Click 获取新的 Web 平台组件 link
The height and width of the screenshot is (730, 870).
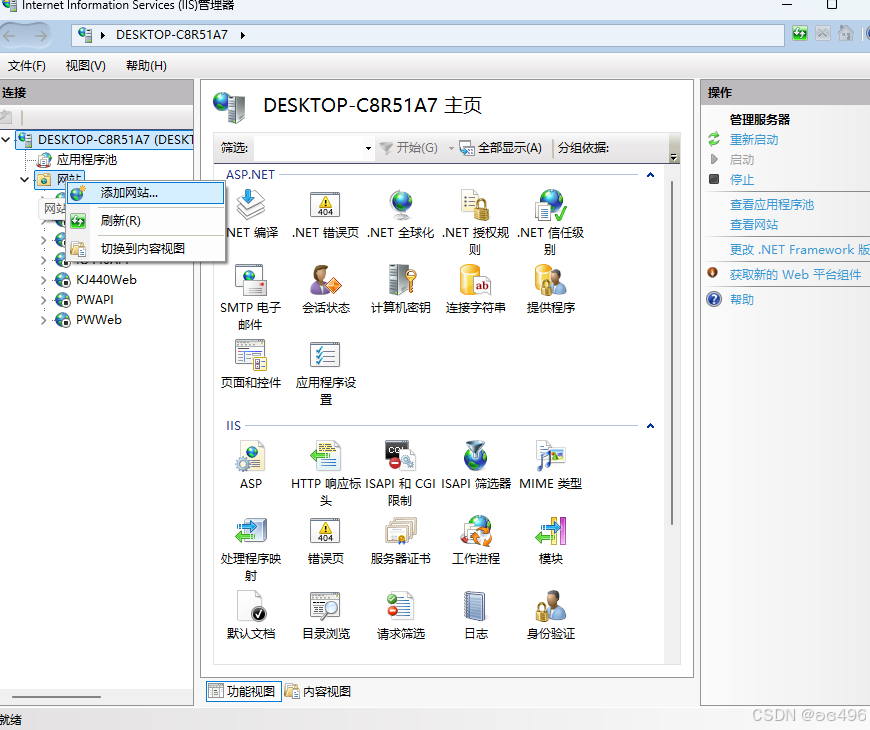795,275
